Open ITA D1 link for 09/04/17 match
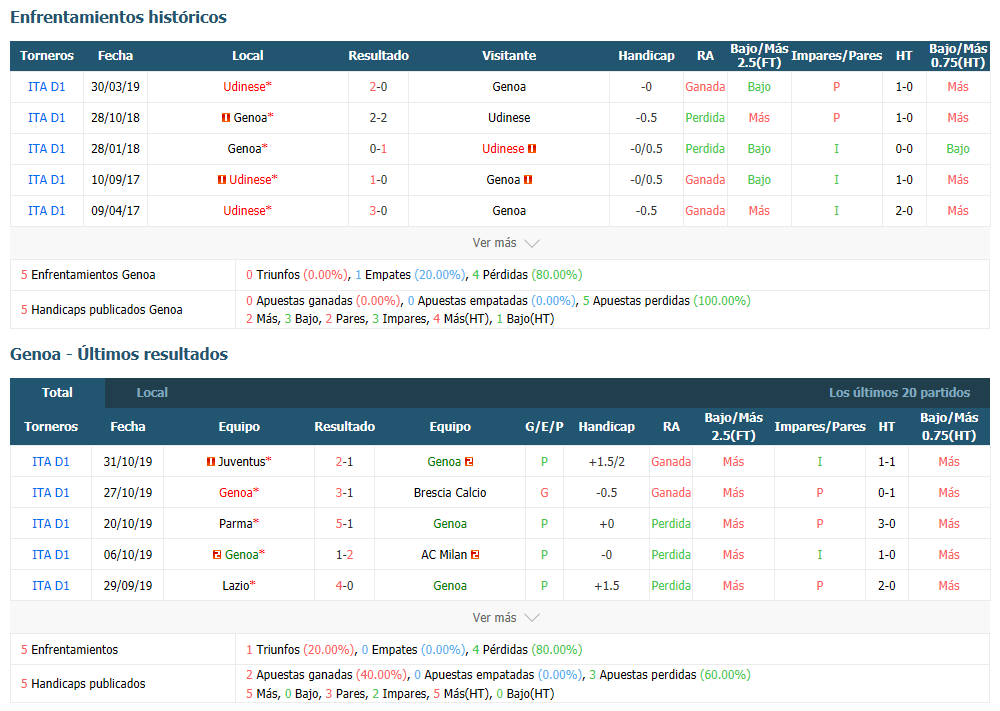The width and height of the screenshot is (1000, 711). (x=47, y=210)
